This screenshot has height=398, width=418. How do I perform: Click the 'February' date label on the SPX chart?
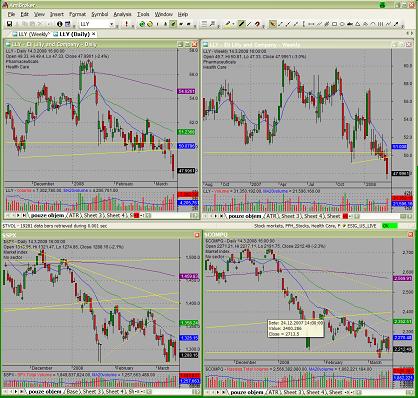[x=124, y=368]
